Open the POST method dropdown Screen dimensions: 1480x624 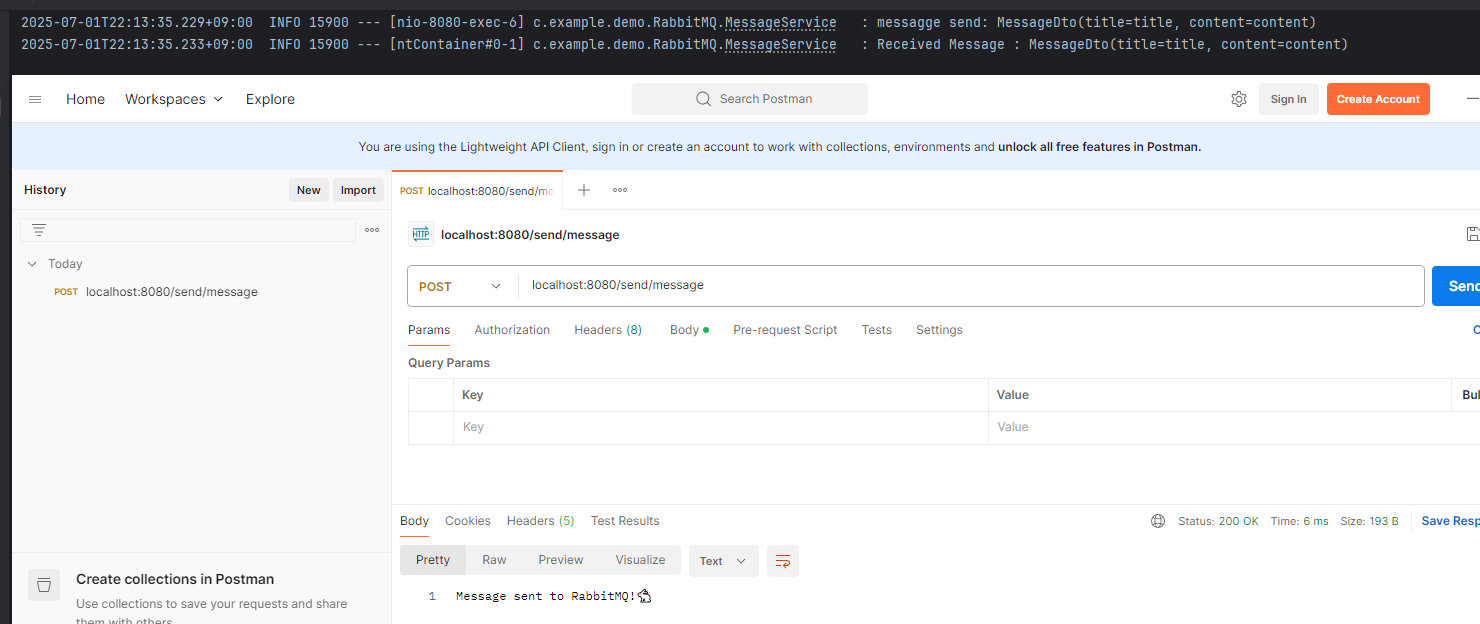point(462,286)
